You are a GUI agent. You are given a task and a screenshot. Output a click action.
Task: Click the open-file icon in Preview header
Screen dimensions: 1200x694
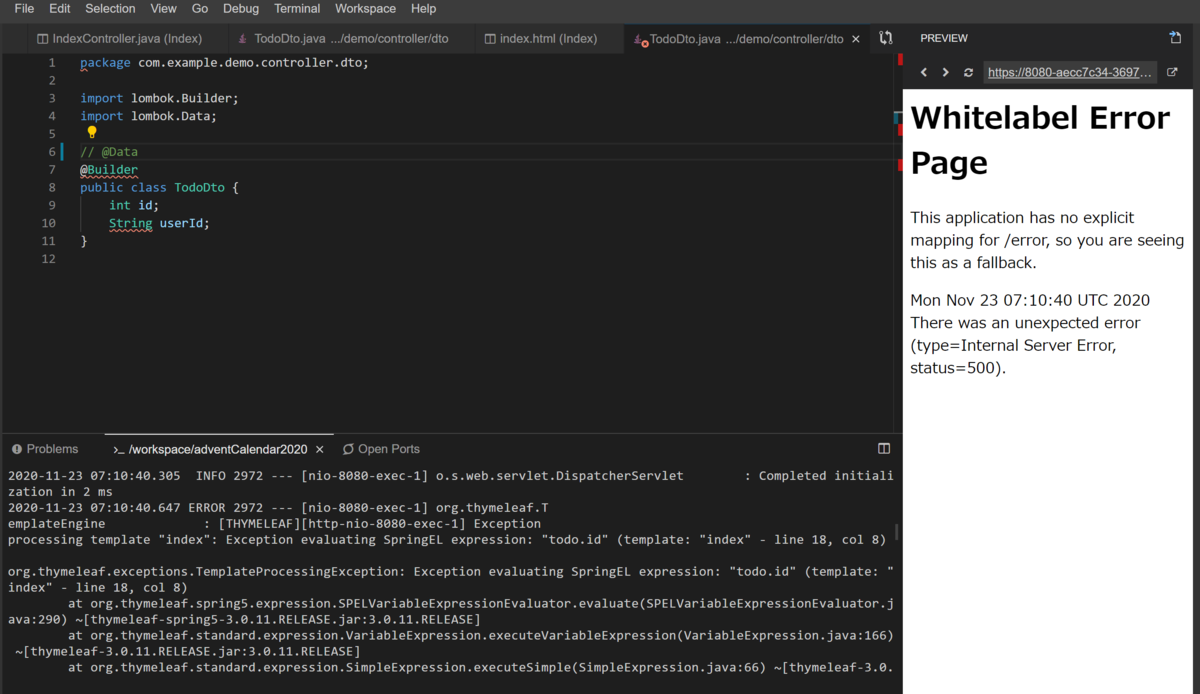click(x=1175, y=38)
